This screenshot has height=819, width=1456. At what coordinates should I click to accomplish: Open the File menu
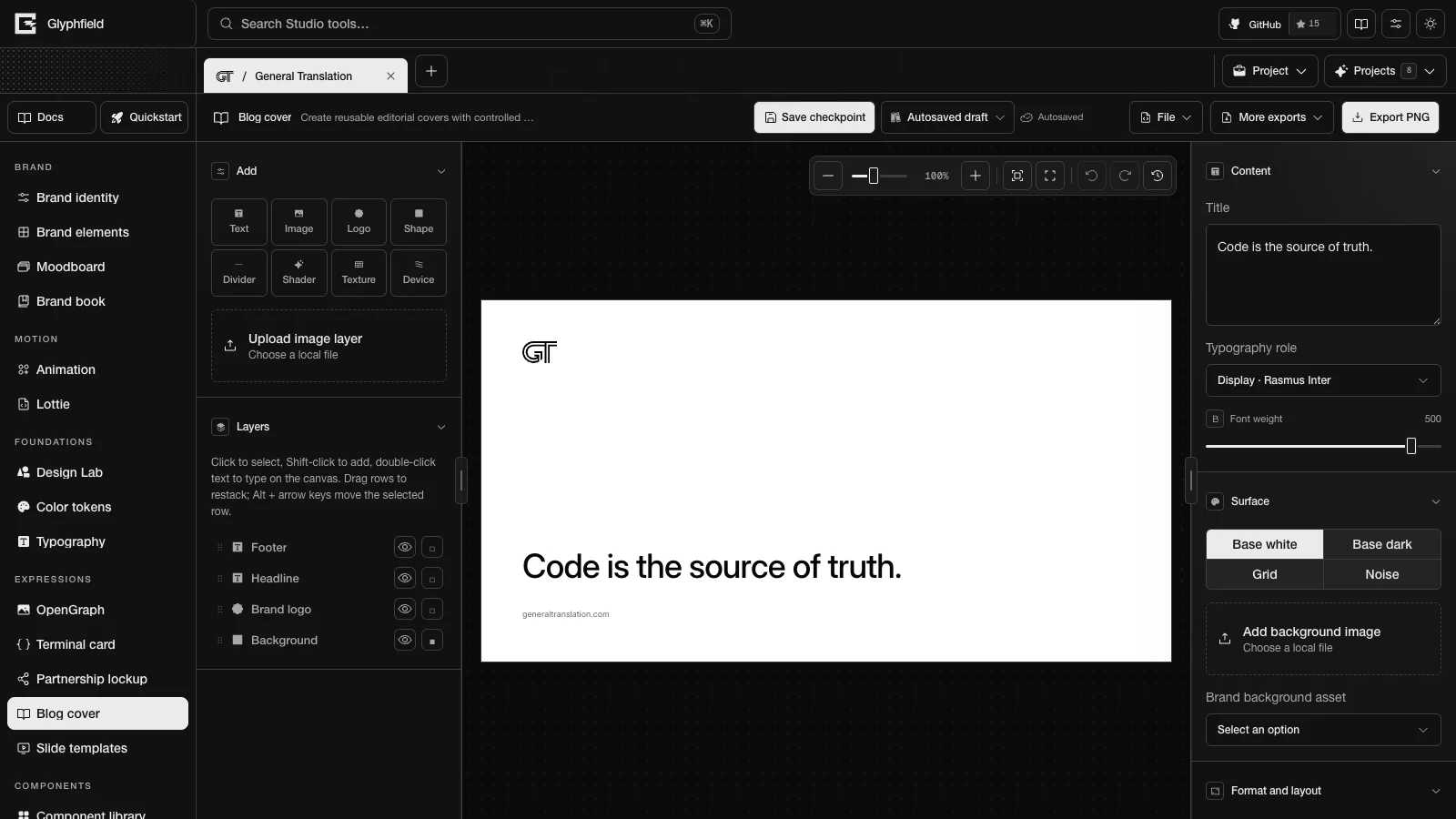[x=1166, y=117]
